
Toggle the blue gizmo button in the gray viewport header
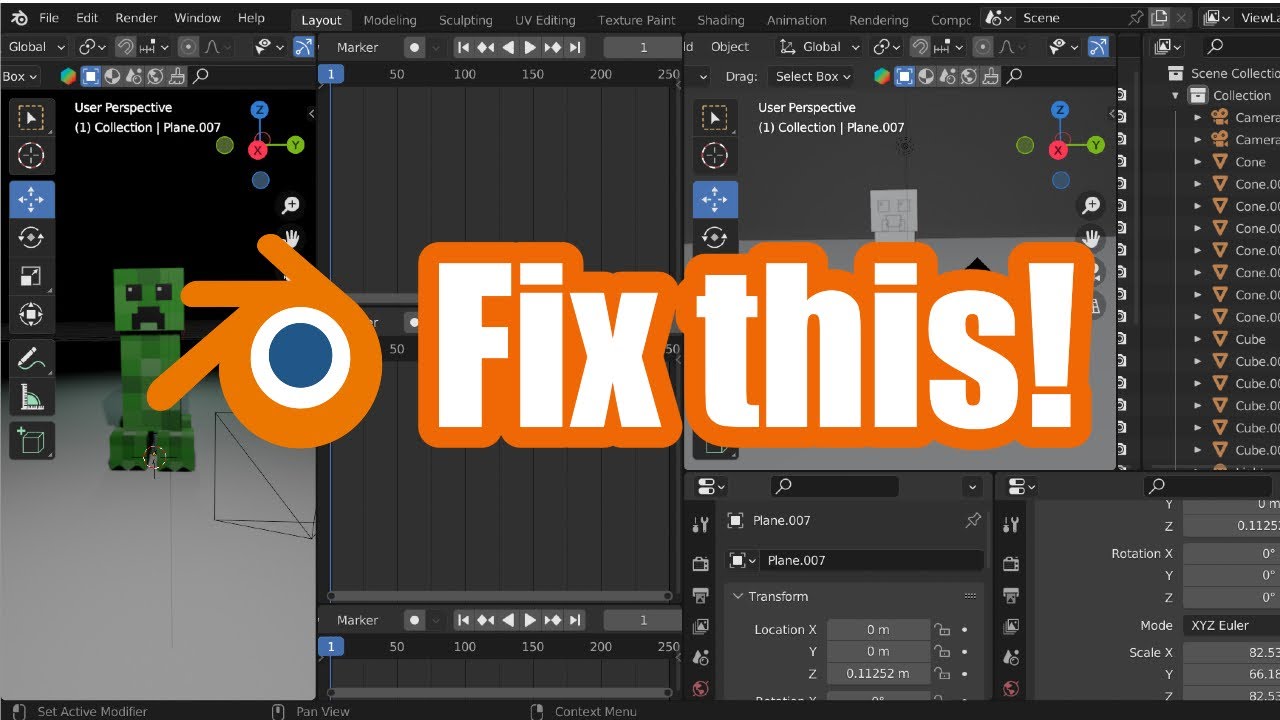pos(1098,47)
